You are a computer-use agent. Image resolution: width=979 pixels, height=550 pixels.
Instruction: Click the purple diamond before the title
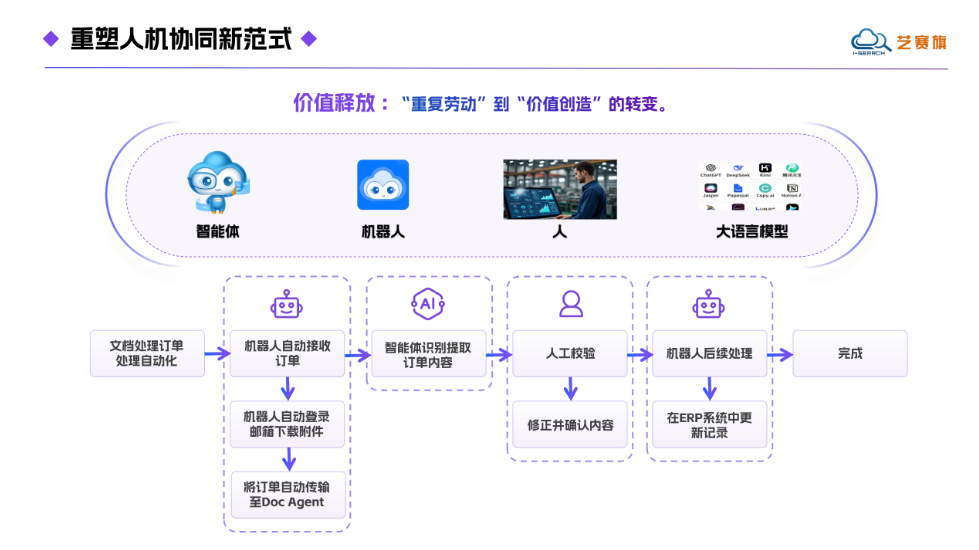click(x=51, y=39)
